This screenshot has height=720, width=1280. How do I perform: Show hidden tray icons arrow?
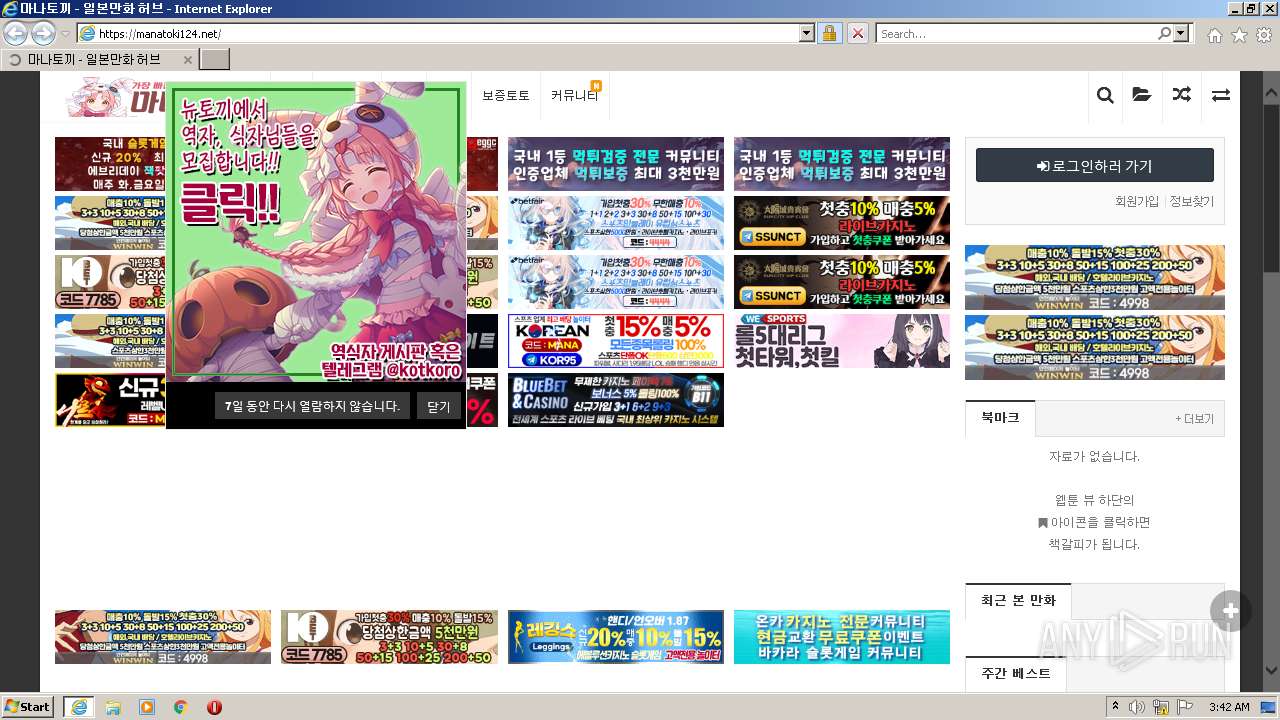point(1115,707)
